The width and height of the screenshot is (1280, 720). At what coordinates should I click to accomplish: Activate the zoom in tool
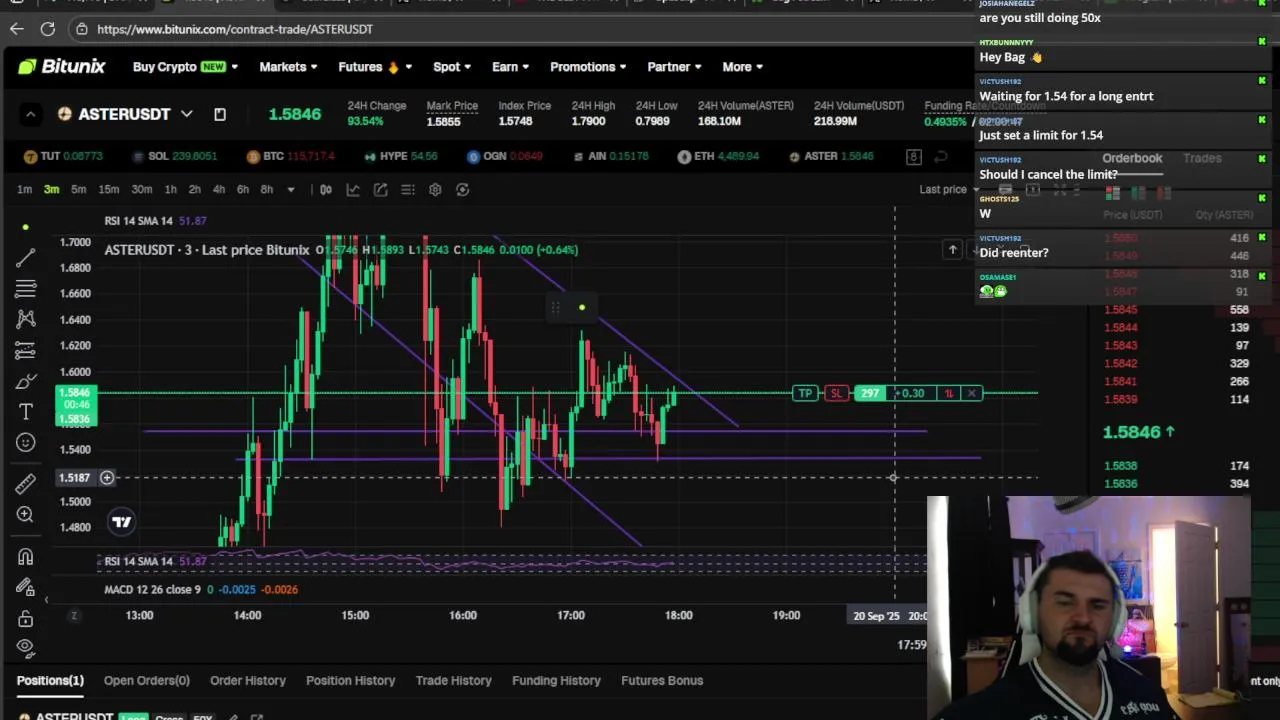click(x=26, y=514)
